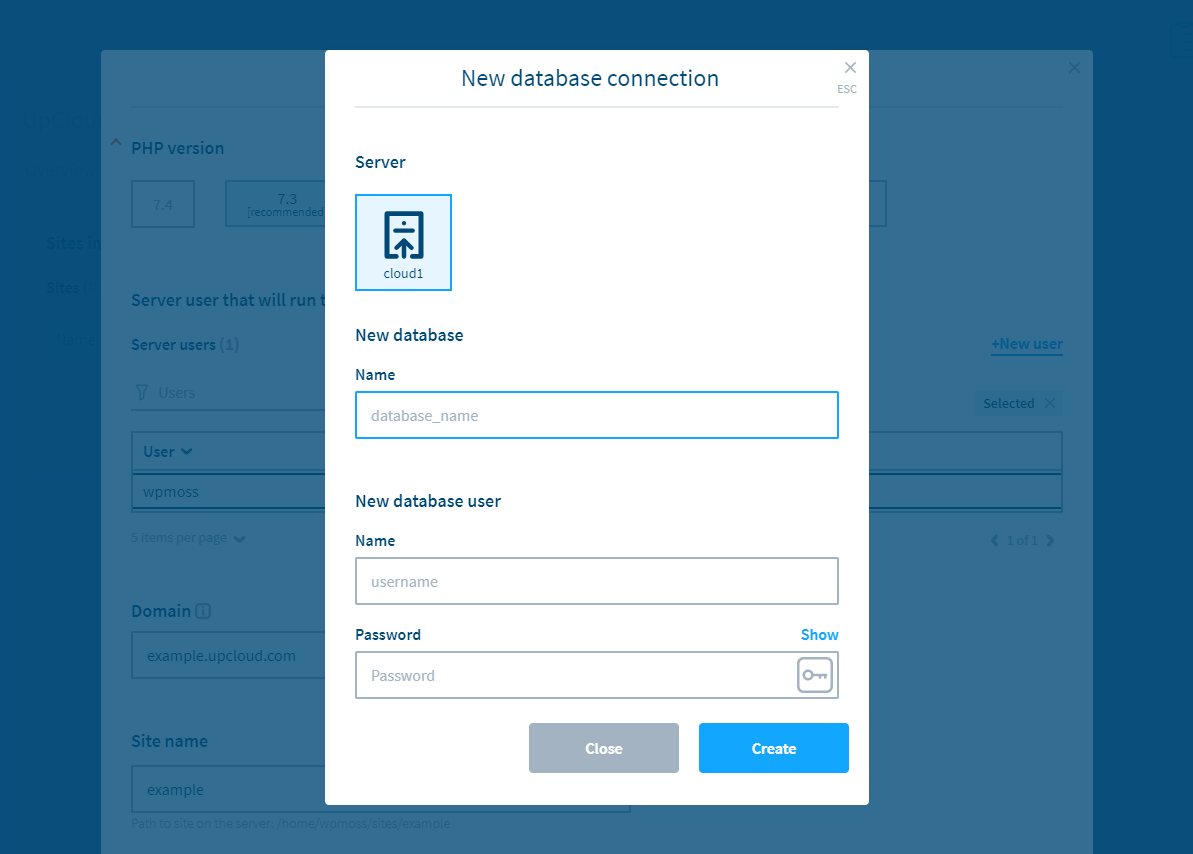Go to next page of server users

click(1050, 540)
